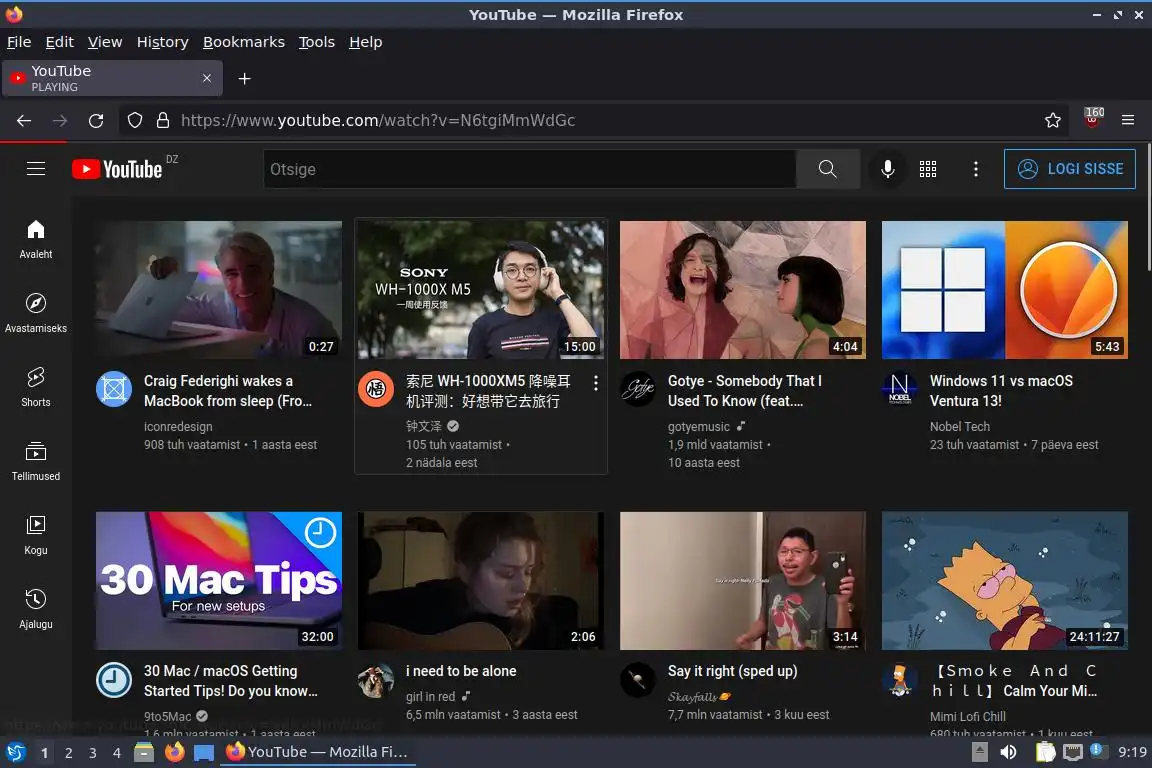Open the History menu

162,42
